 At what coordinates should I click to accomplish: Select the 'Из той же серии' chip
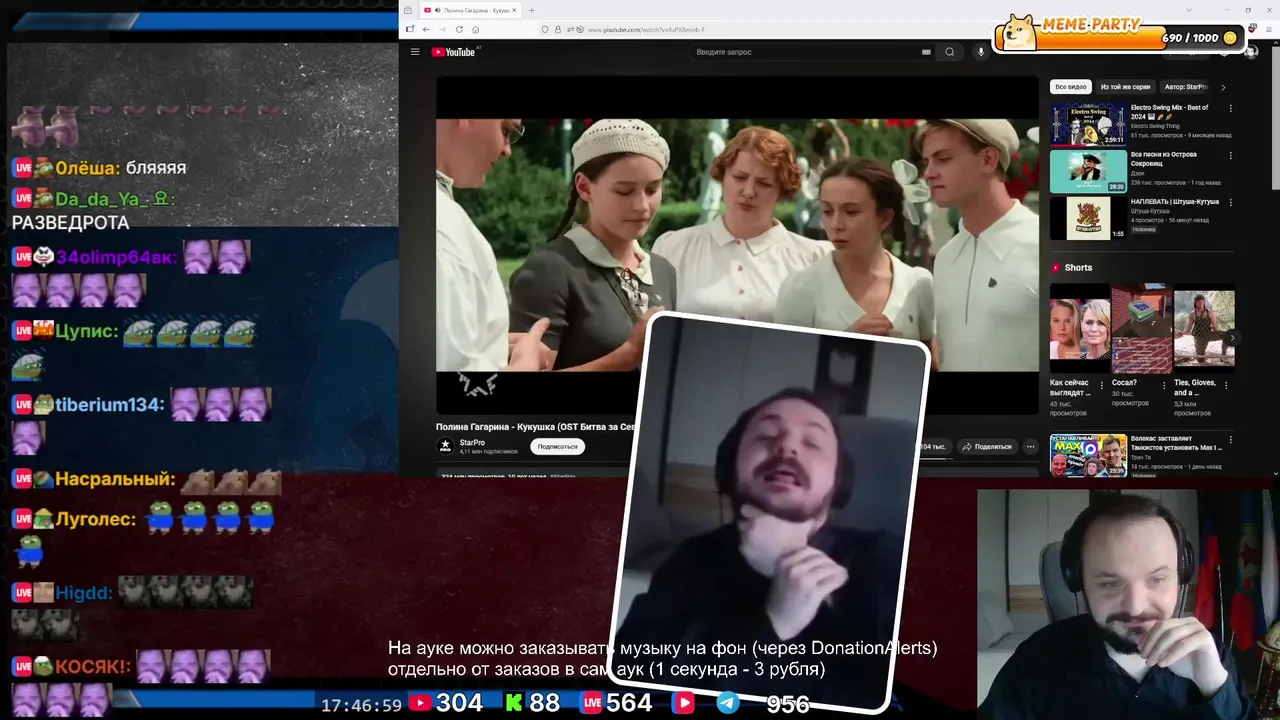click(1125, 87)
